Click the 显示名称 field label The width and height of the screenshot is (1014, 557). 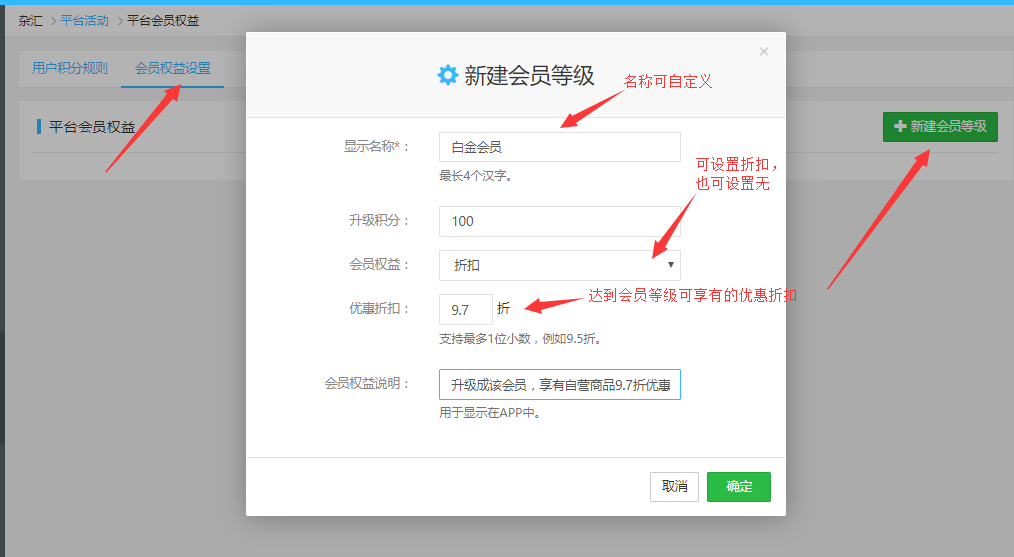(371, 147)
